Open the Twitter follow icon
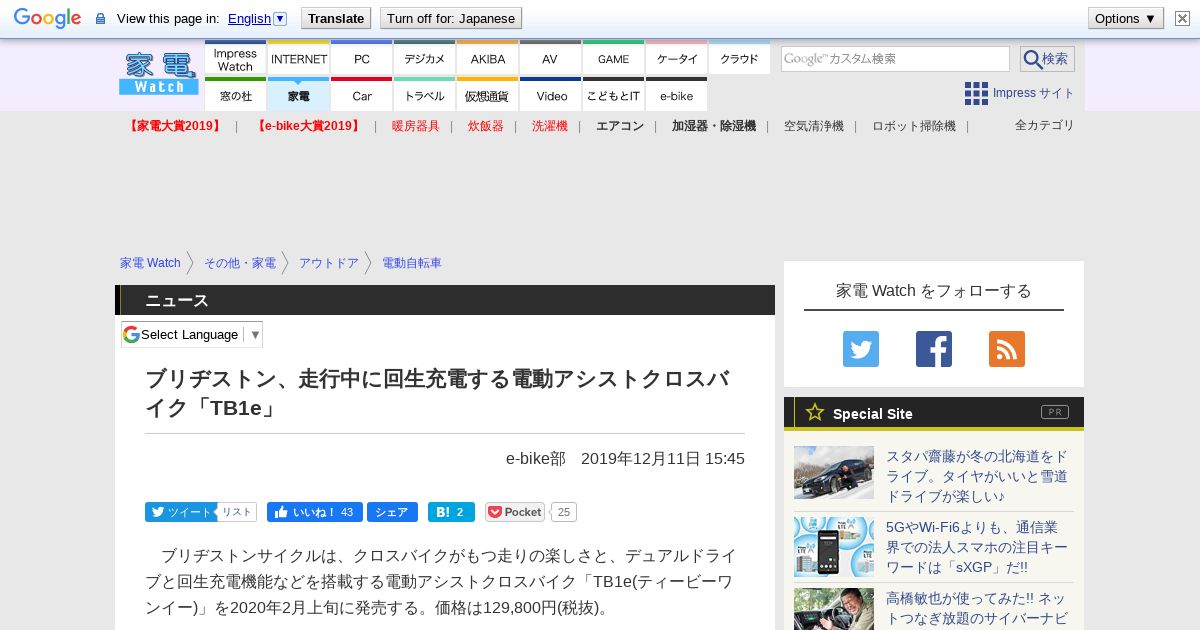Viewport: 1200px width, 630px height. [861, 349]
